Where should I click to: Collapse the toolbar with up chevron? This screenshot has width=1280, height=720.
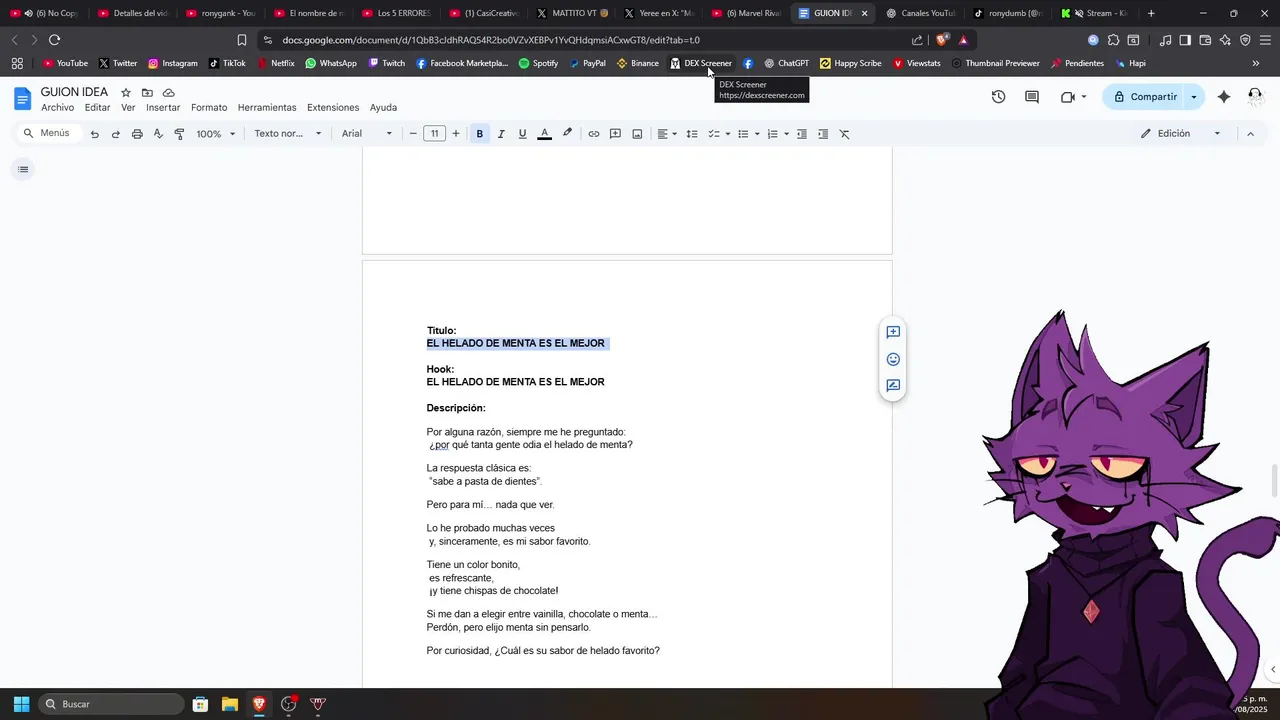point(1250,134)
